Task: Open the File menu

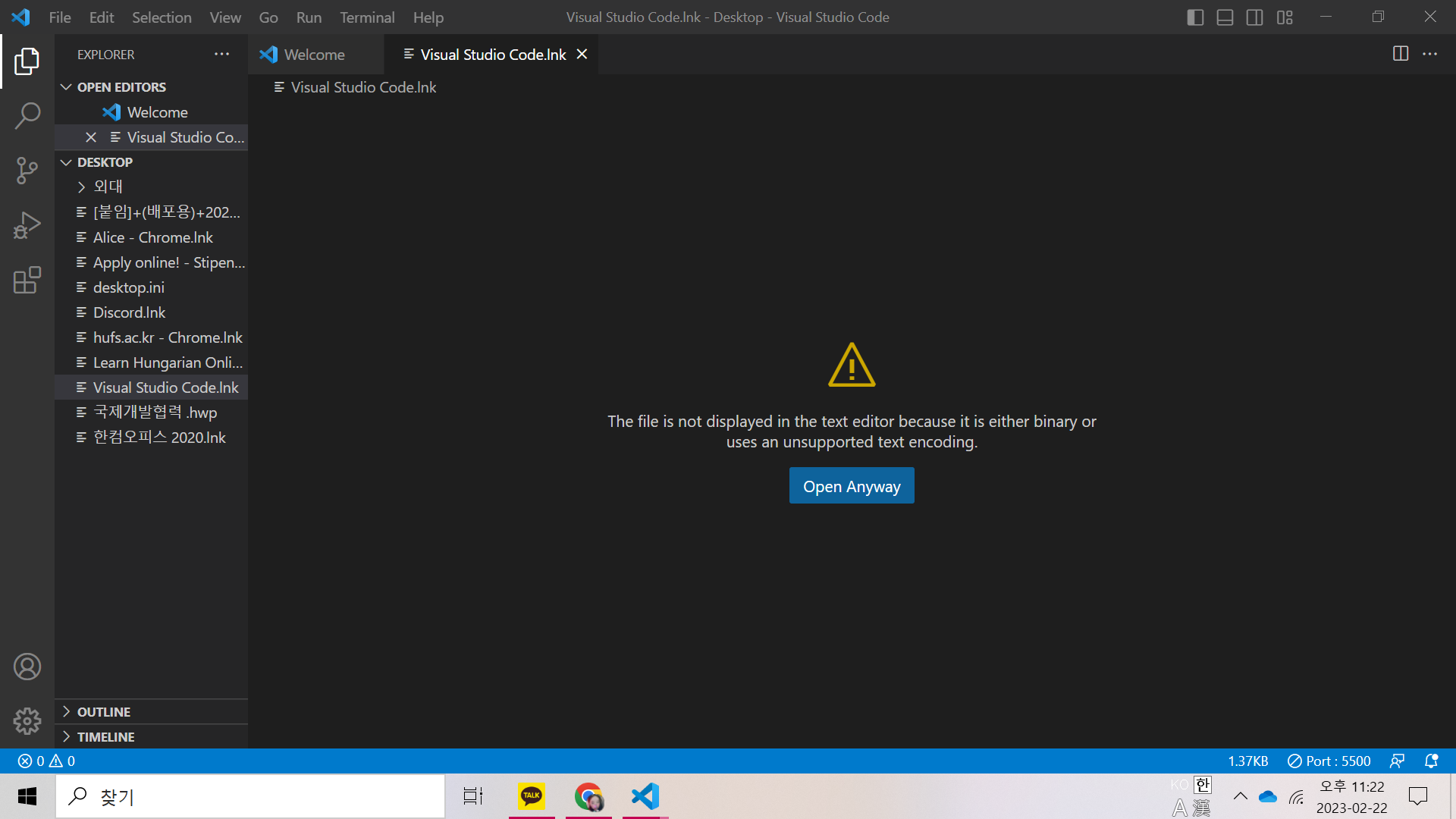Action: 60,17
